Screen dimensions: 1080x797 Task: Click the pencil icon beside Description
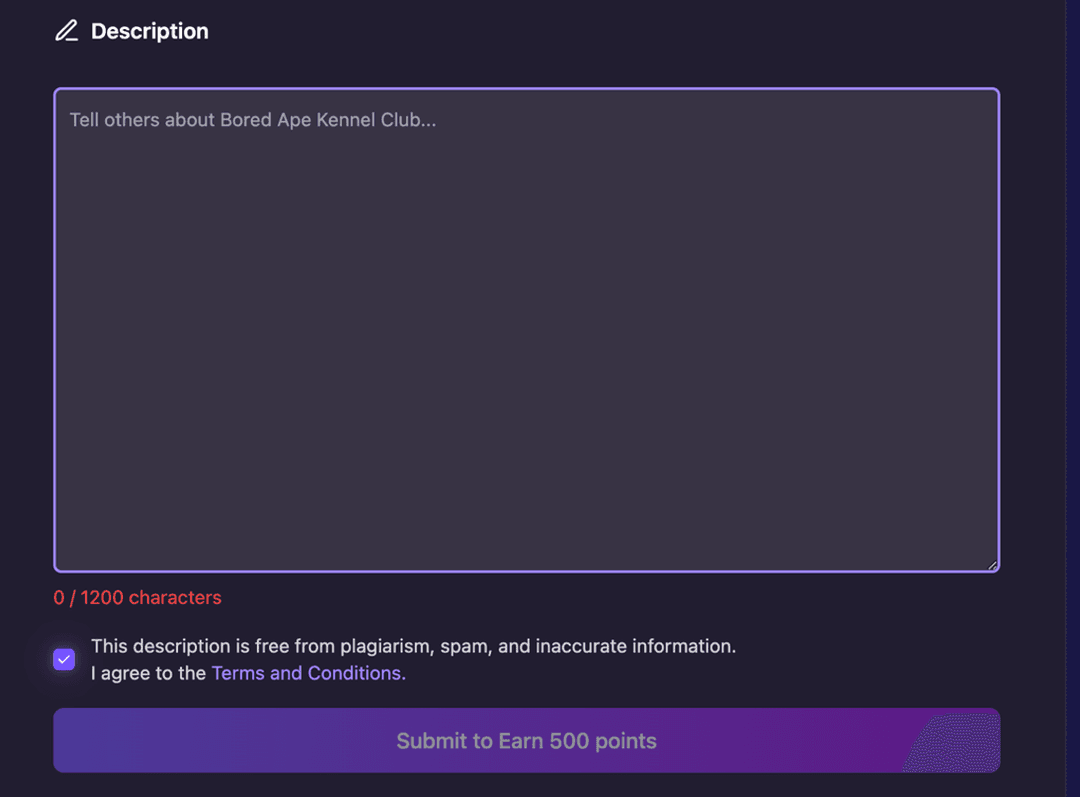[x=66, y=31]
